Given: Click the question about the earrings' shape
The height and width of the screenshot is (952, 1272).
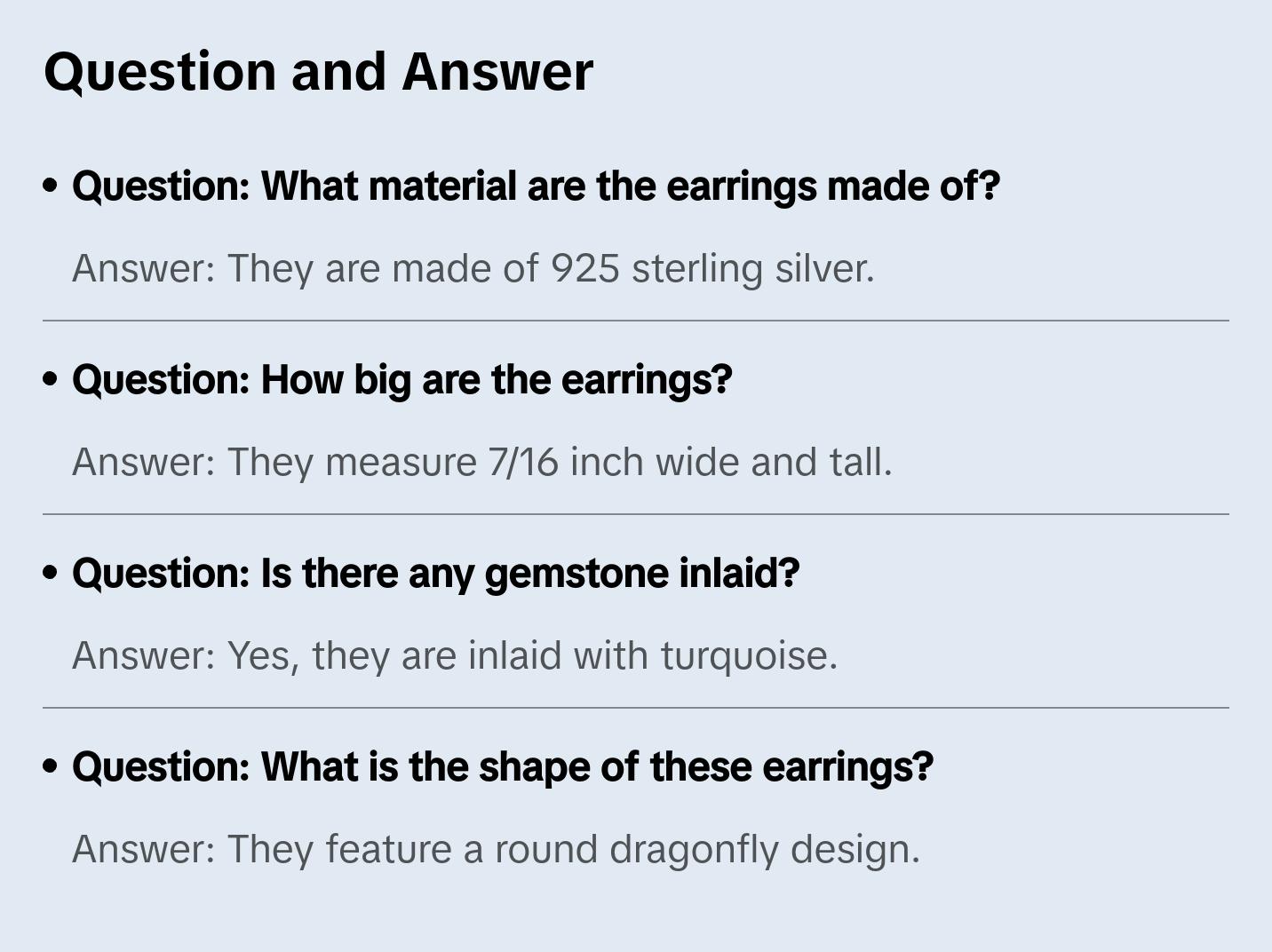Looking at the screenshot, I should pyautogui.click(x=502, y=767).
